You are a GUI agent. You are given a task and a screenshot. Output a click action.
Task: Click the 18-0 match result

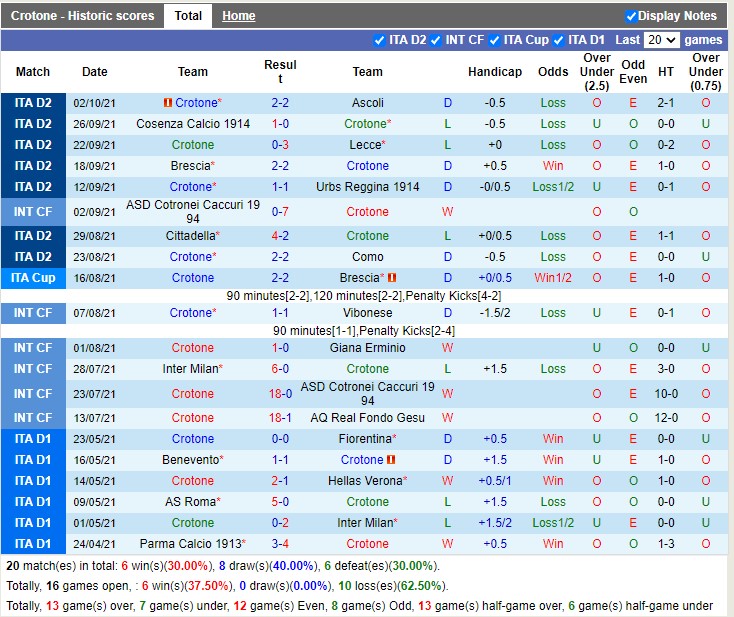click(280, 394)
